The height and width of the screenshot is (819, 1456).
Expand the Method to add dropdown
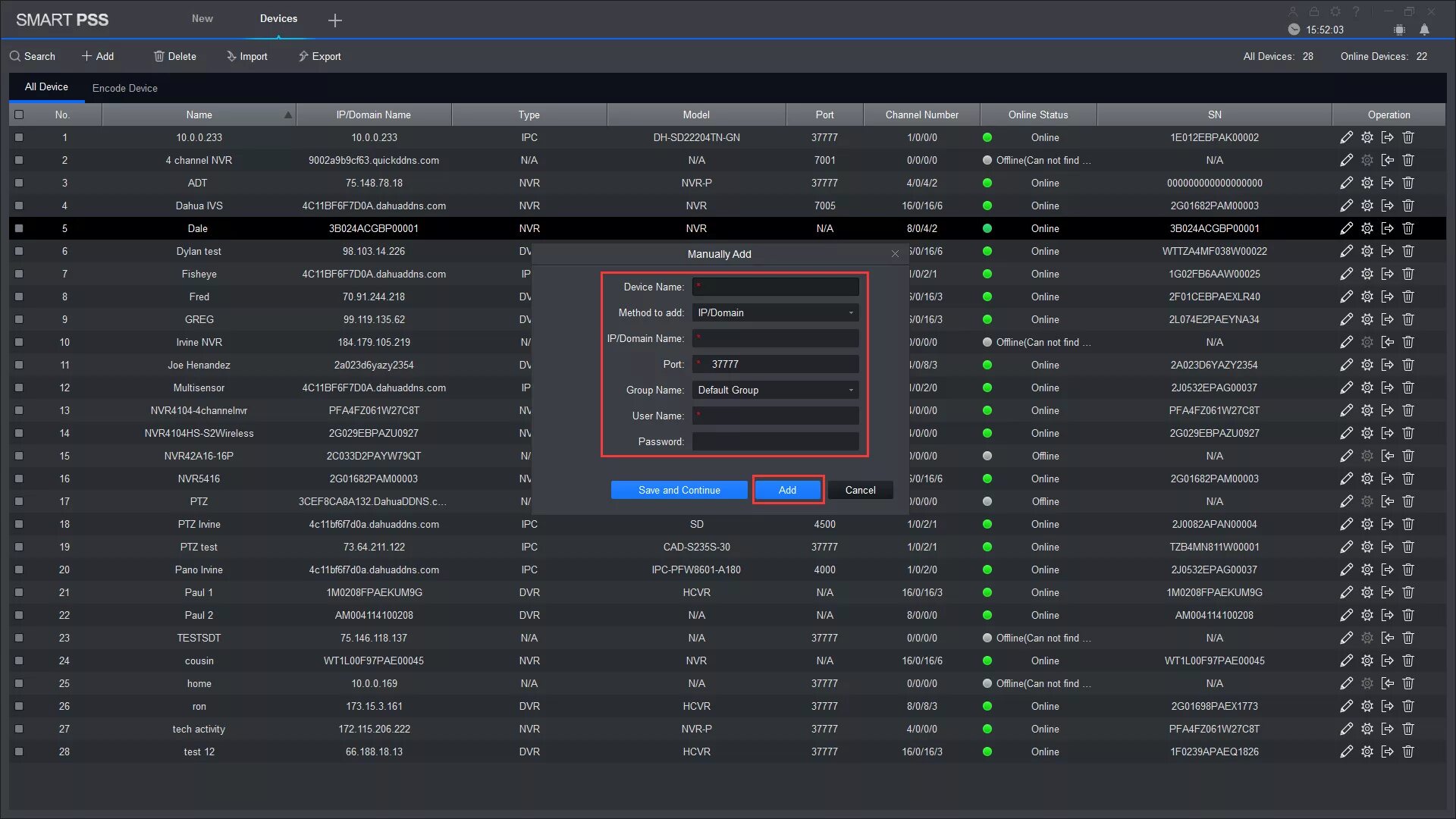click(775, 312)
